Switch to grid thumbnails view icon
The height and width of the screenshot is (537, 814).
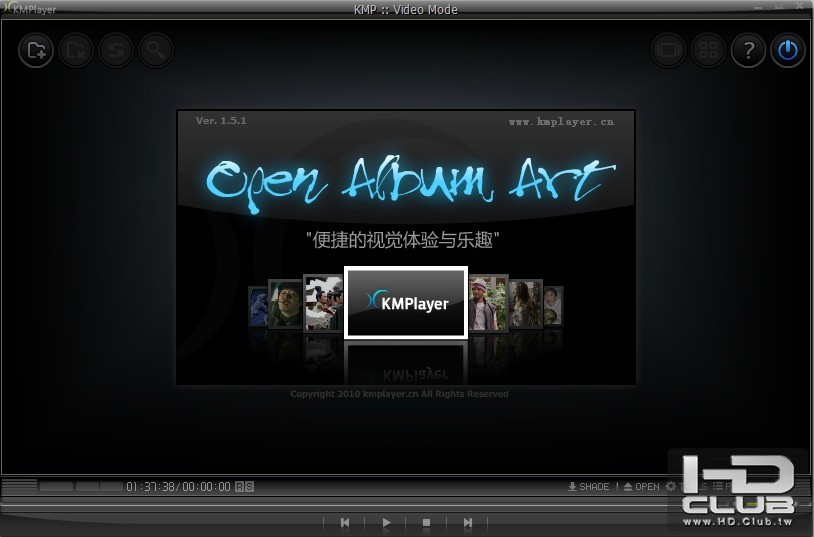point(708,50)
